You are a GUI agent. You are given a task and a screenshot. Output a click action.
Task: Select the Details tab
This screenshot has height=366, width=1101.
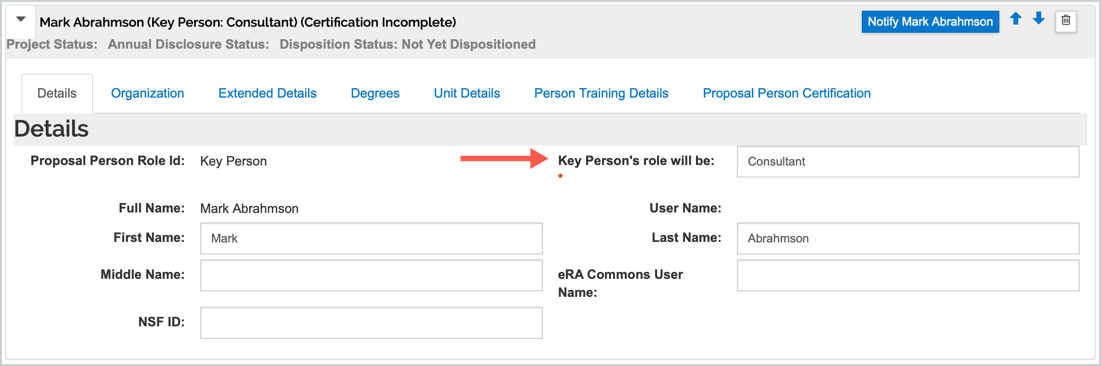57,93
